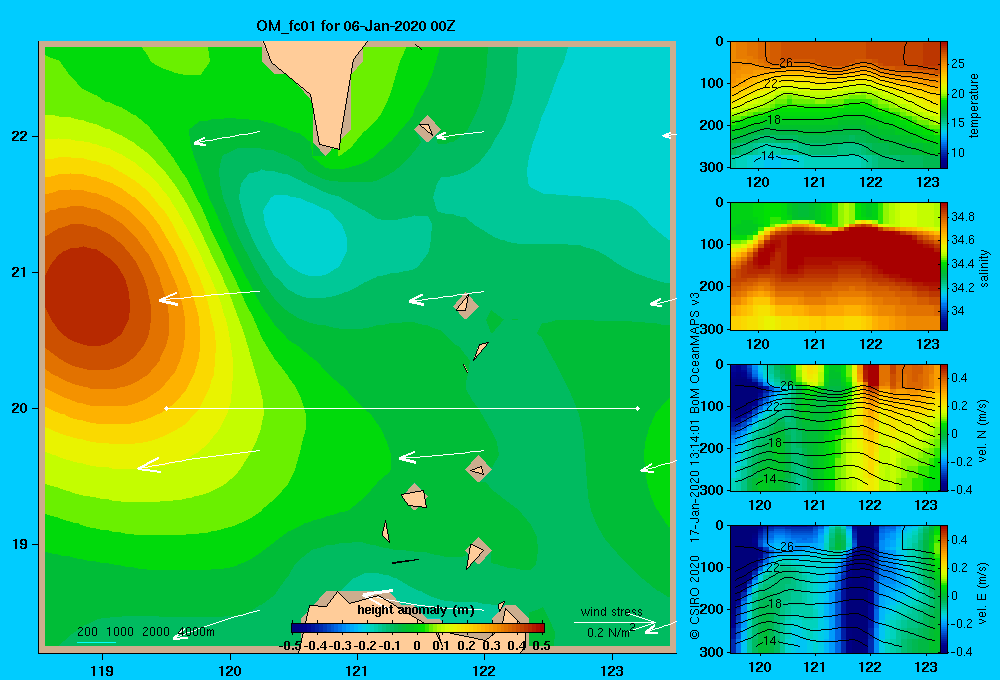Click the 26 contour label in the temperature plot

click(x=786, y=63)
